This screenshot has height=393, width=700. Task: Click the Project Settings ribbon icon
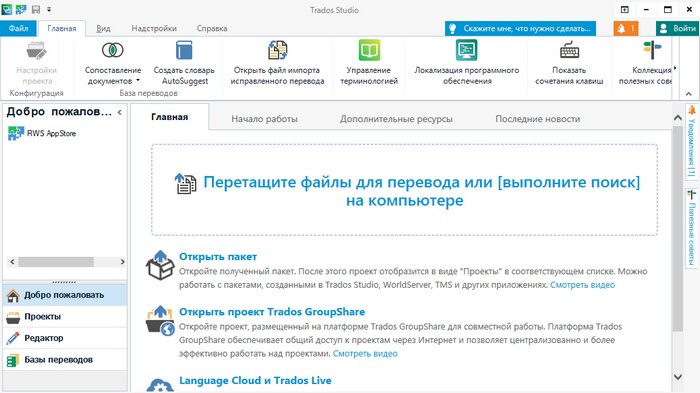(x=36, y=50)
